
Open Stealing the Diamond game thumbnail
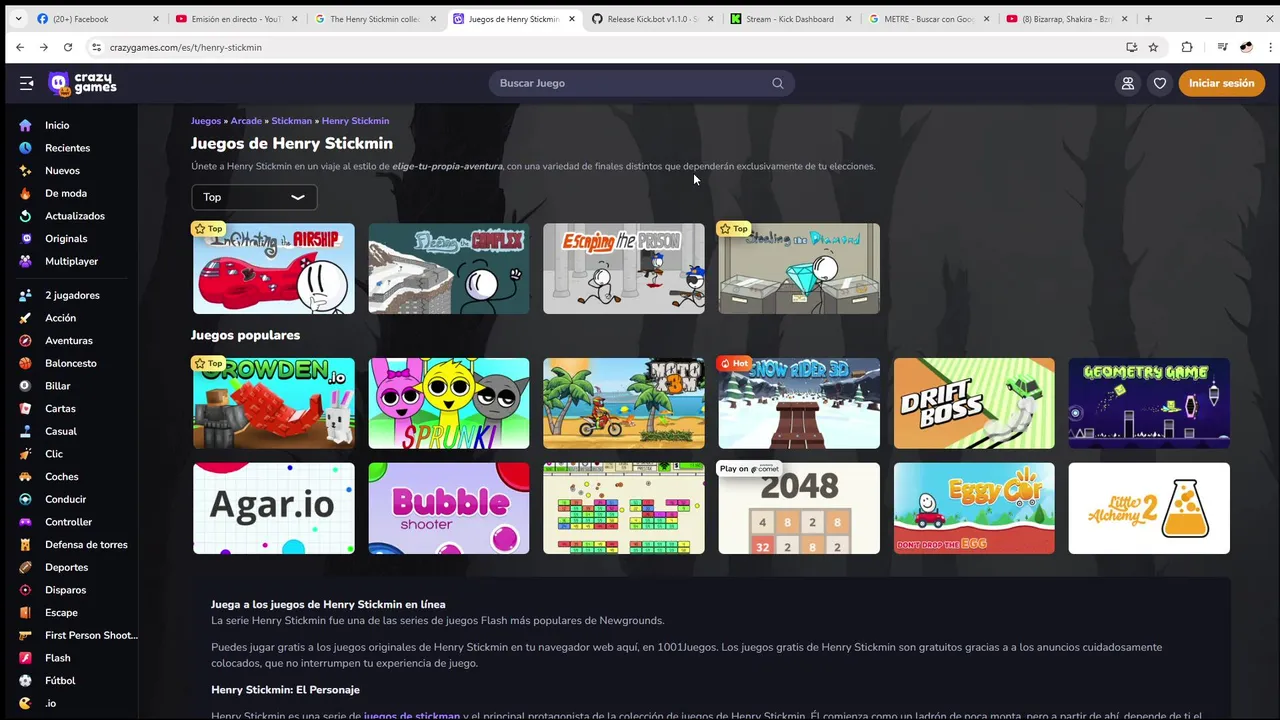(799, 268)
